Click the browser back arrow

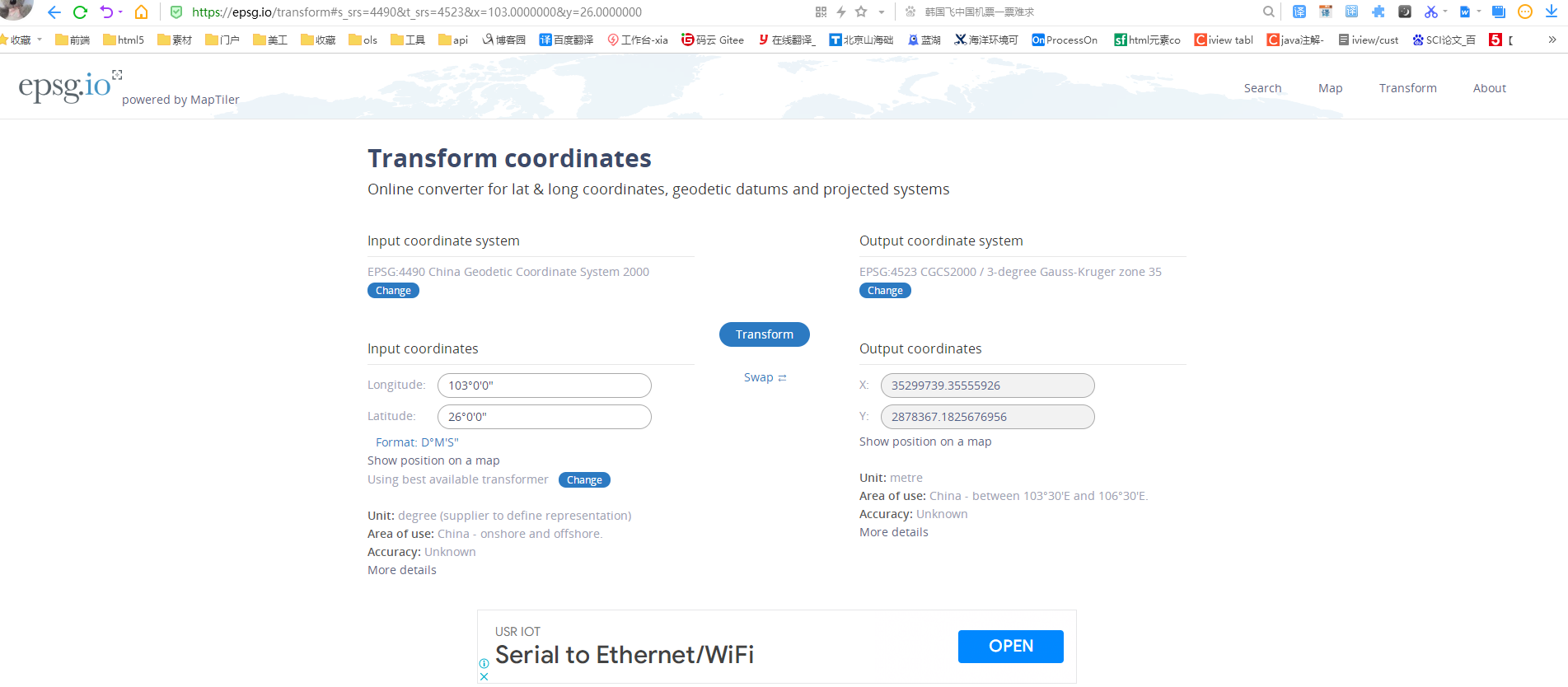click(54, 12)
